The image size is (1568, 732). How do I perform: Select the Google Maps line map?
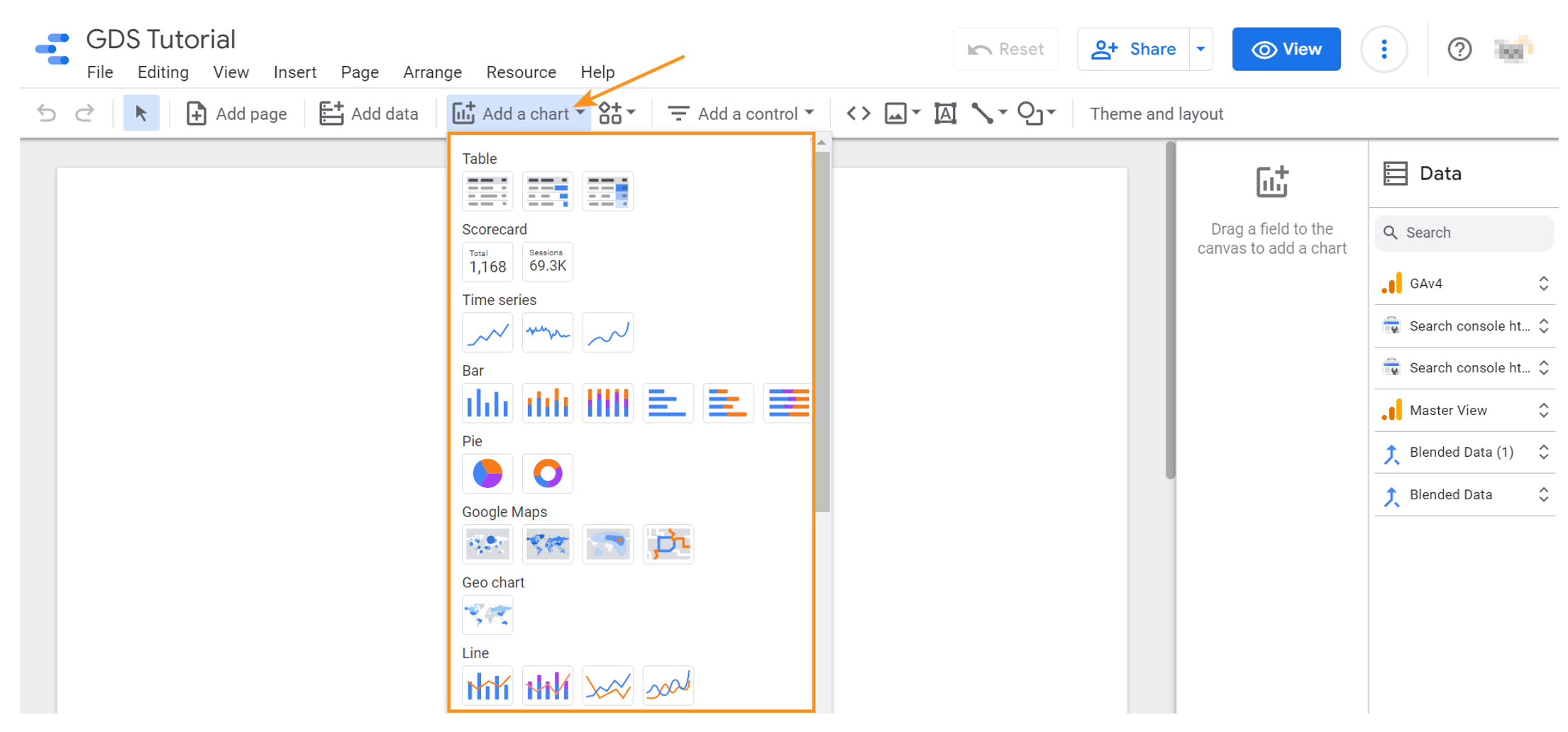(x=668, y=544)
